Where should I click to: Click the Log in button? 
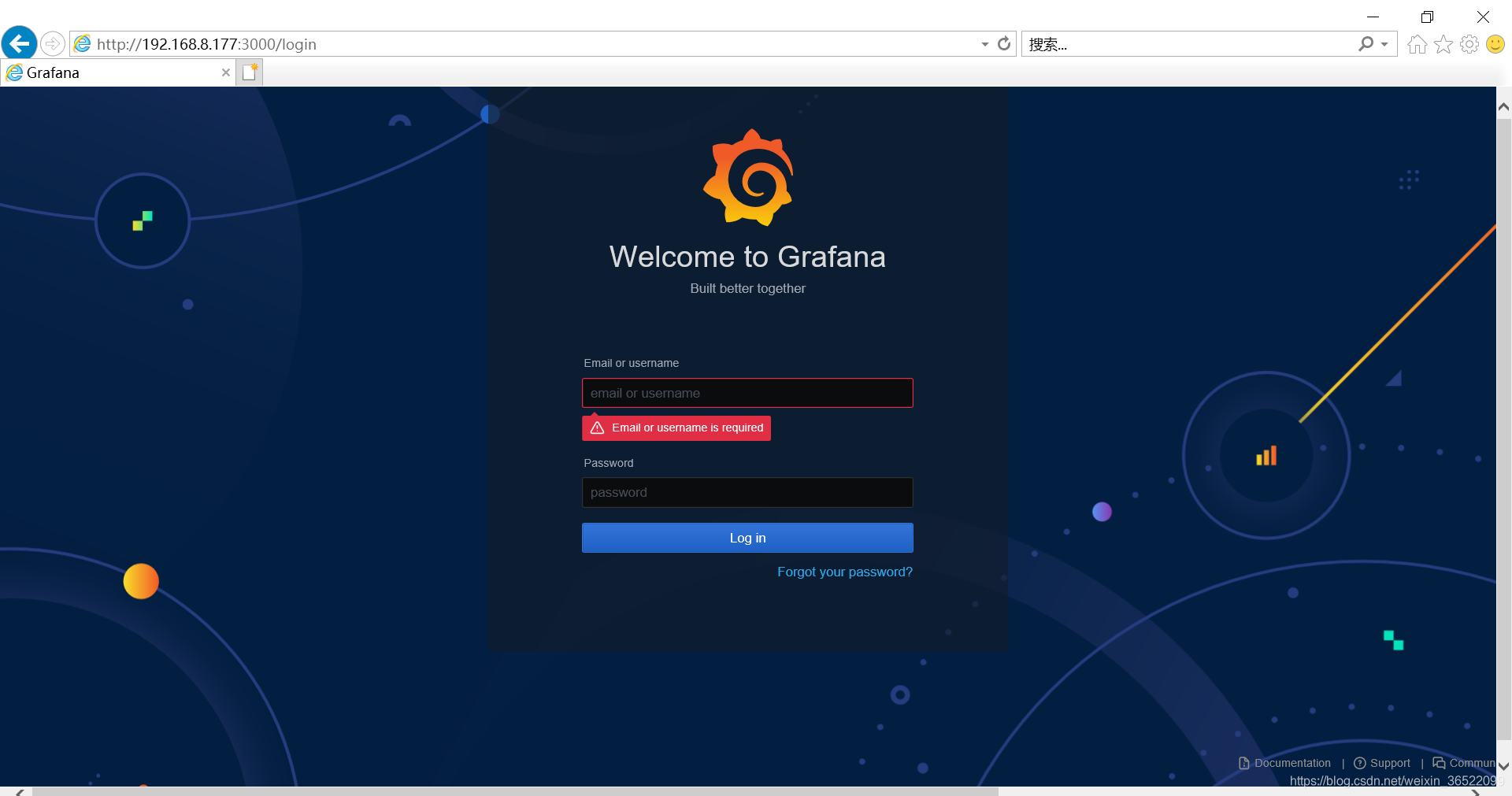click(747, 538)
